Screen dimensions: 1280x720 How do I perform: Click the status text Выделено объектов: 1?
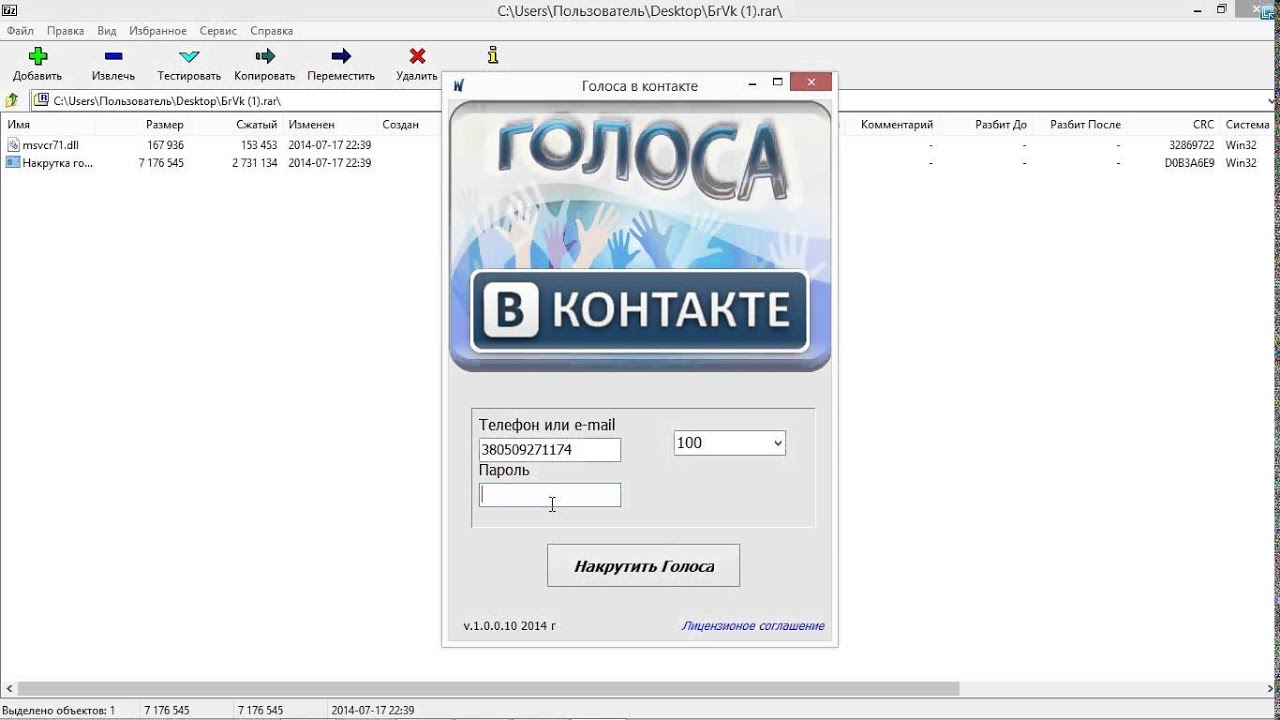59,710
